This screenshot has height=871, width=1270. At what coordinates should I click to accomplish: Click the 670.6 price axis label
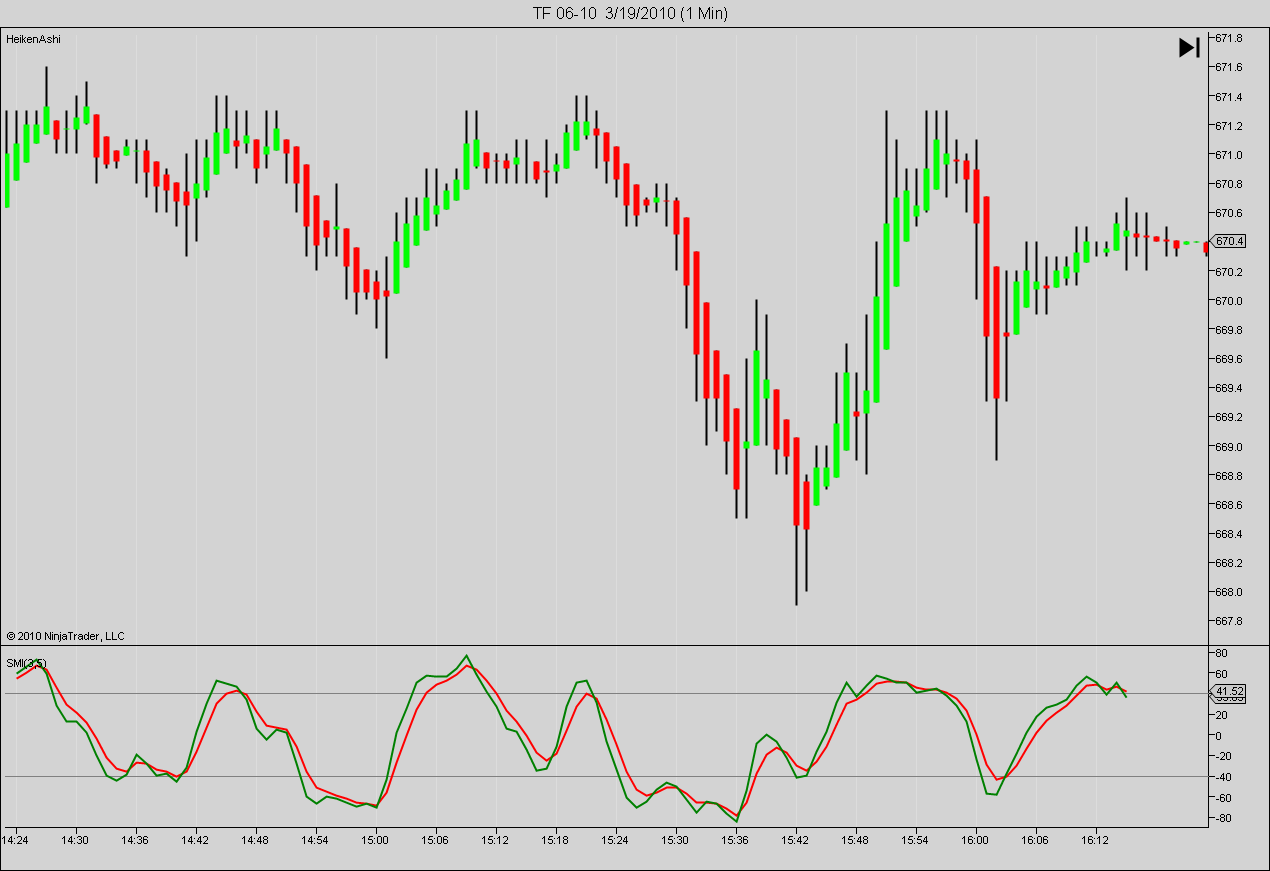click(x=1229, y=213)
